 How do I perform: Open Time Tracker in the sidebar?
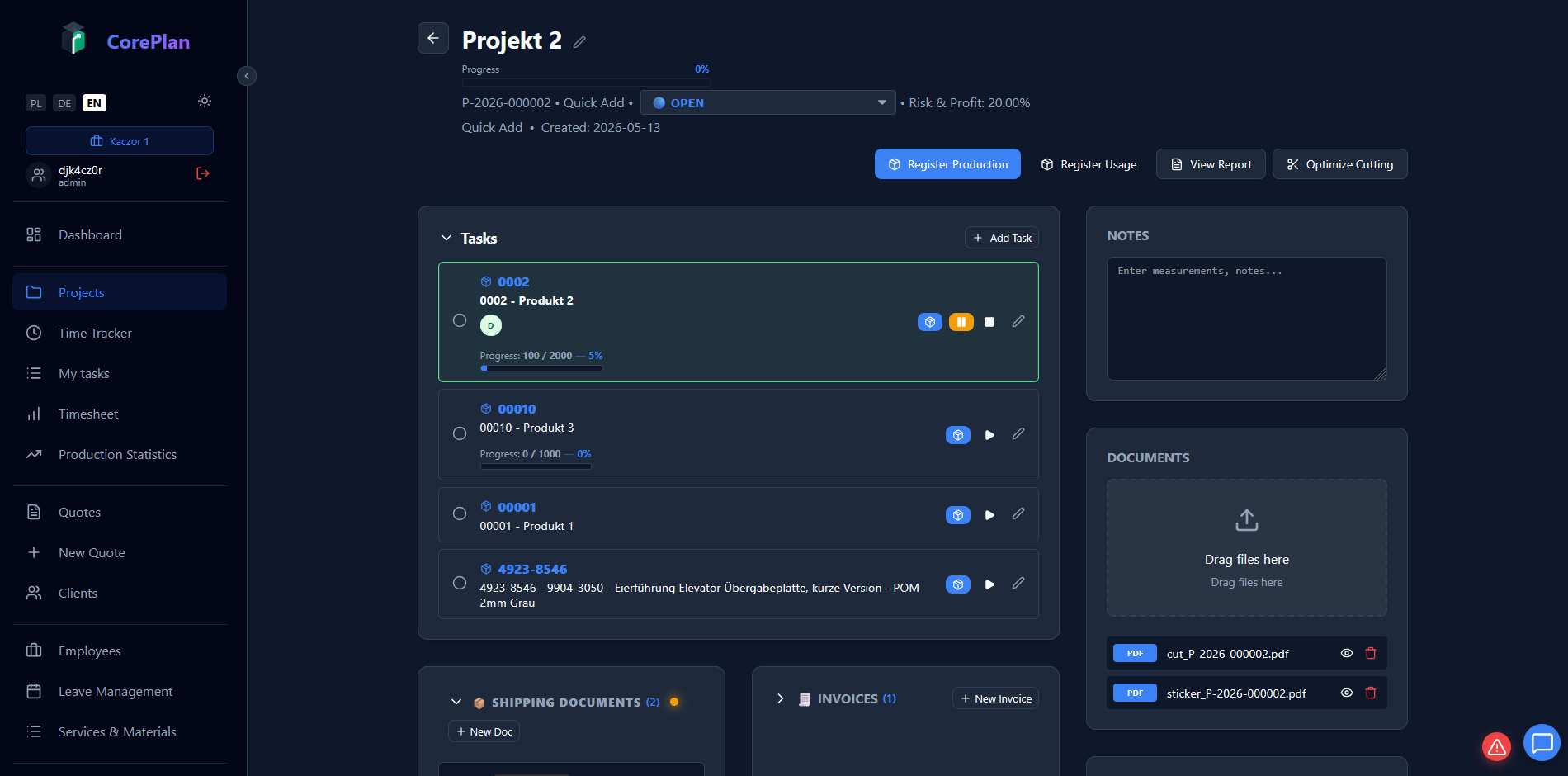[120, 333]
